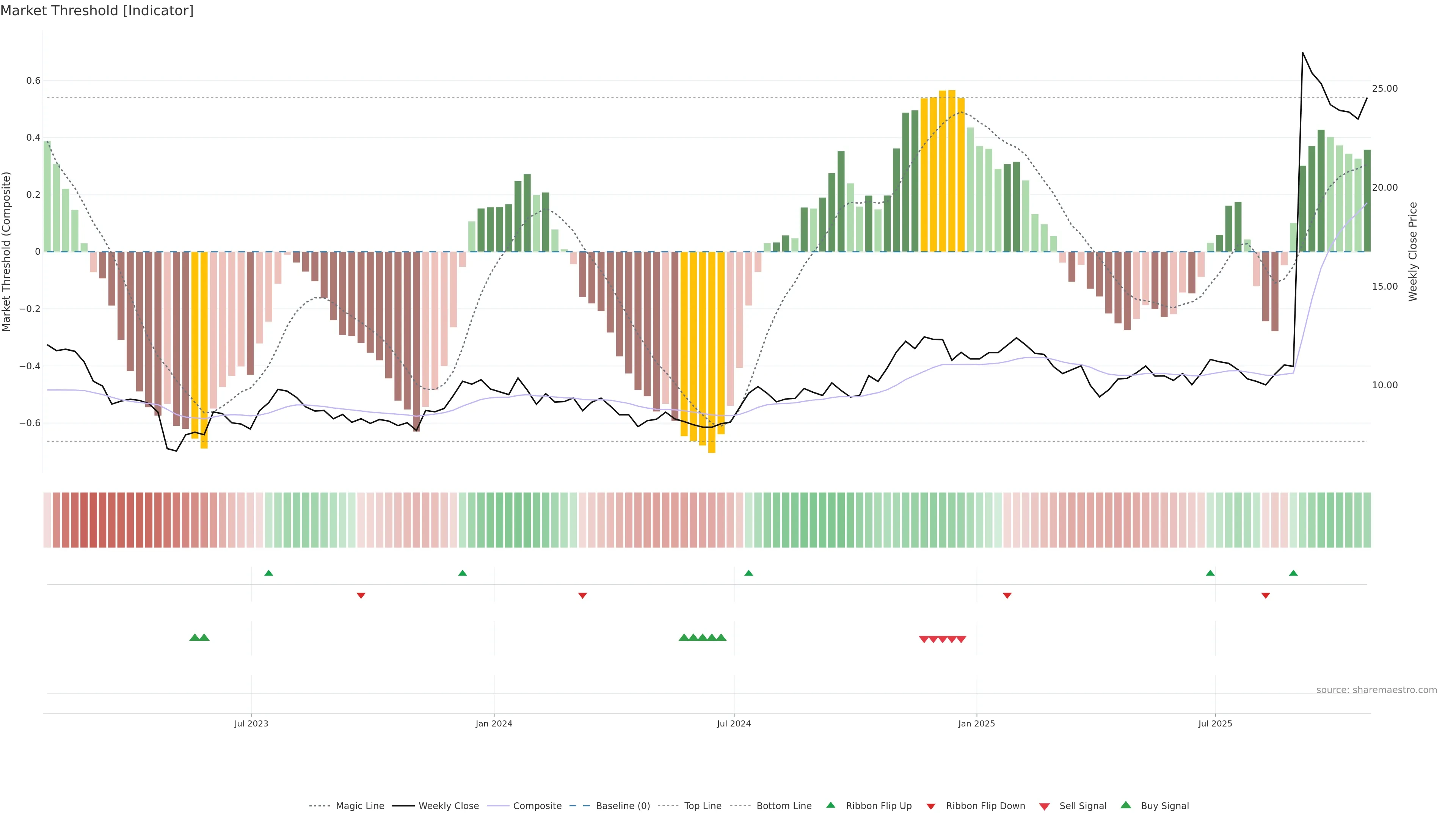The height and width of the screenshot is (819, 1456).
Task: Click the Jan 2024 x-axis label
Action: 493,723
